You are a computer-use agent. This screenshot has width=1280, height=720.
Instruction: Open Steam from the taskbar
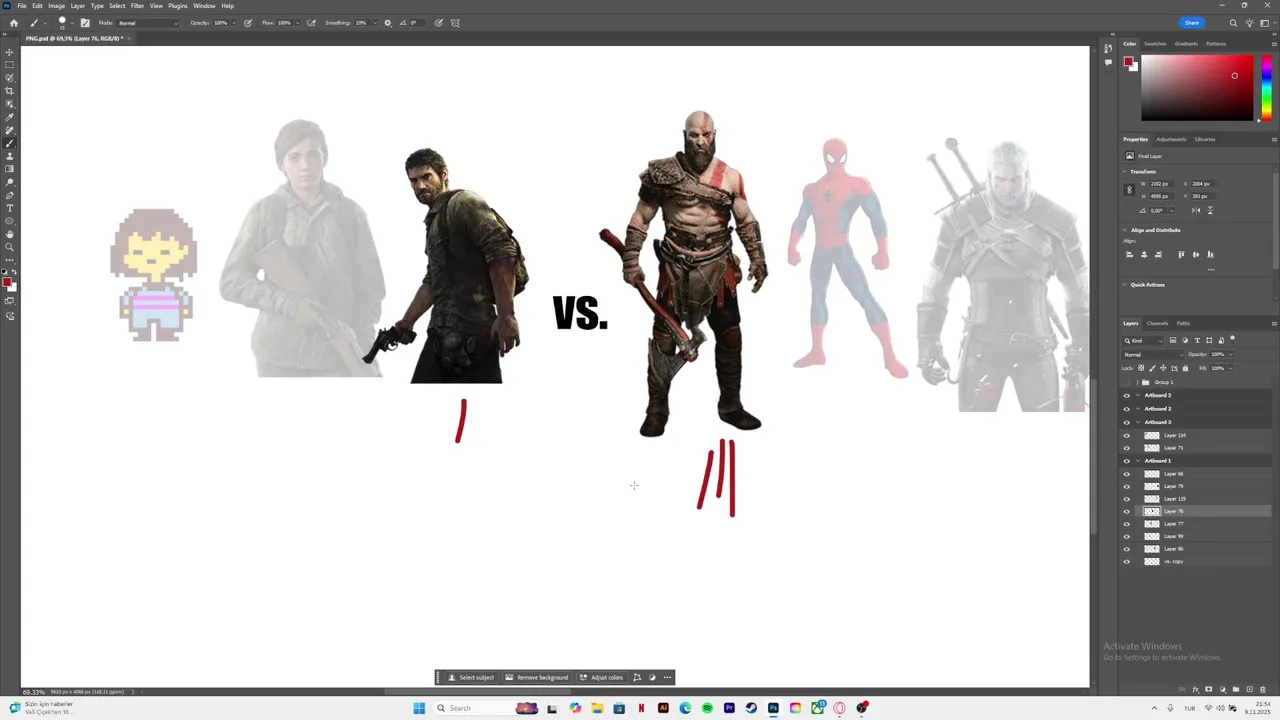(751, 708)
